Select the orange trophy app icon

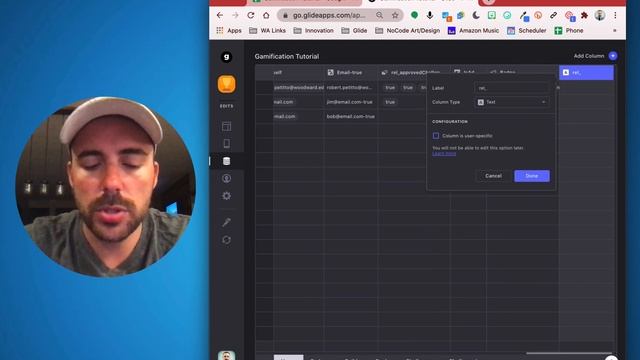[x=227, y=84]
